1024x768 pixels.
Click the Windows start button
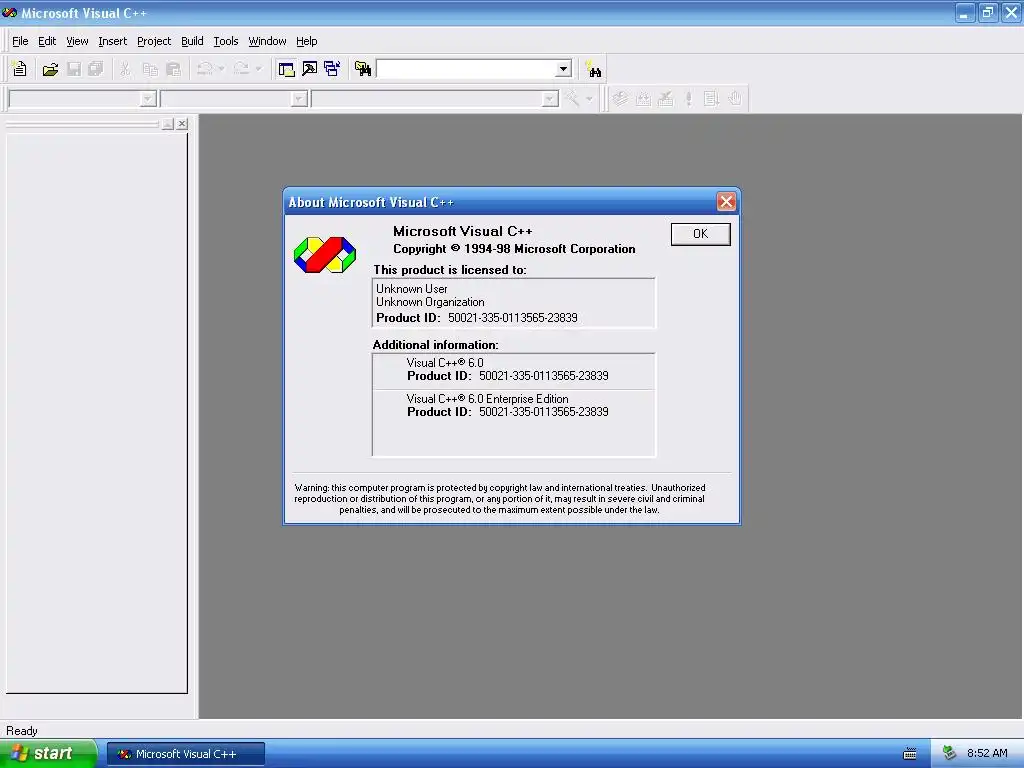click(x=48, y=753)
